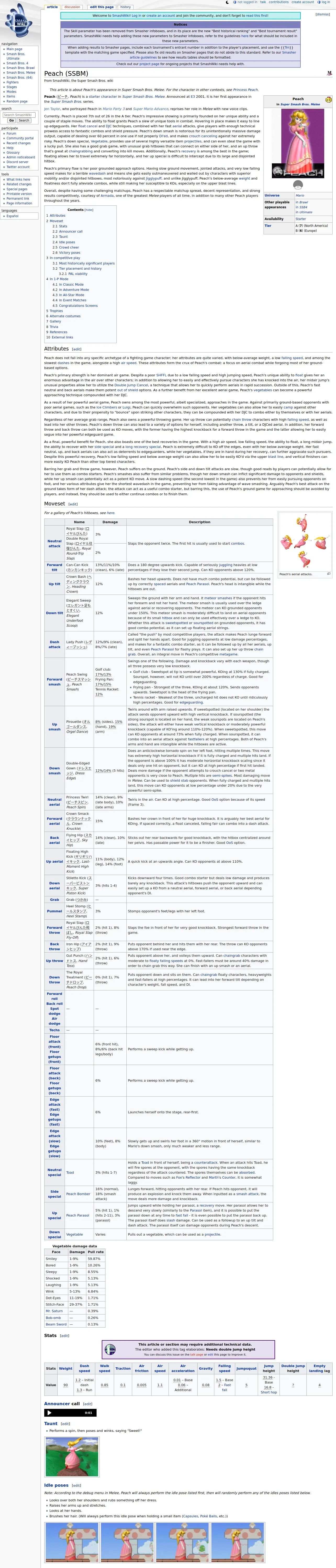Hide the table of contents
Image resolution: width=336 pixels, height=1568 pixels.
[89, 210]
